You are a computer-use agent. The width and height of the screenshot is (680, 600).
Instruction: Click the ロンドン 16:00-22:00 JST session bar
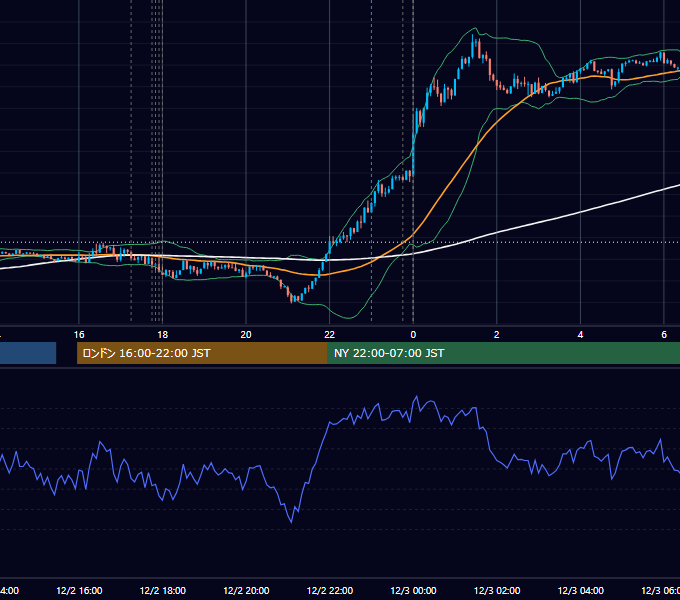point(202,353)
